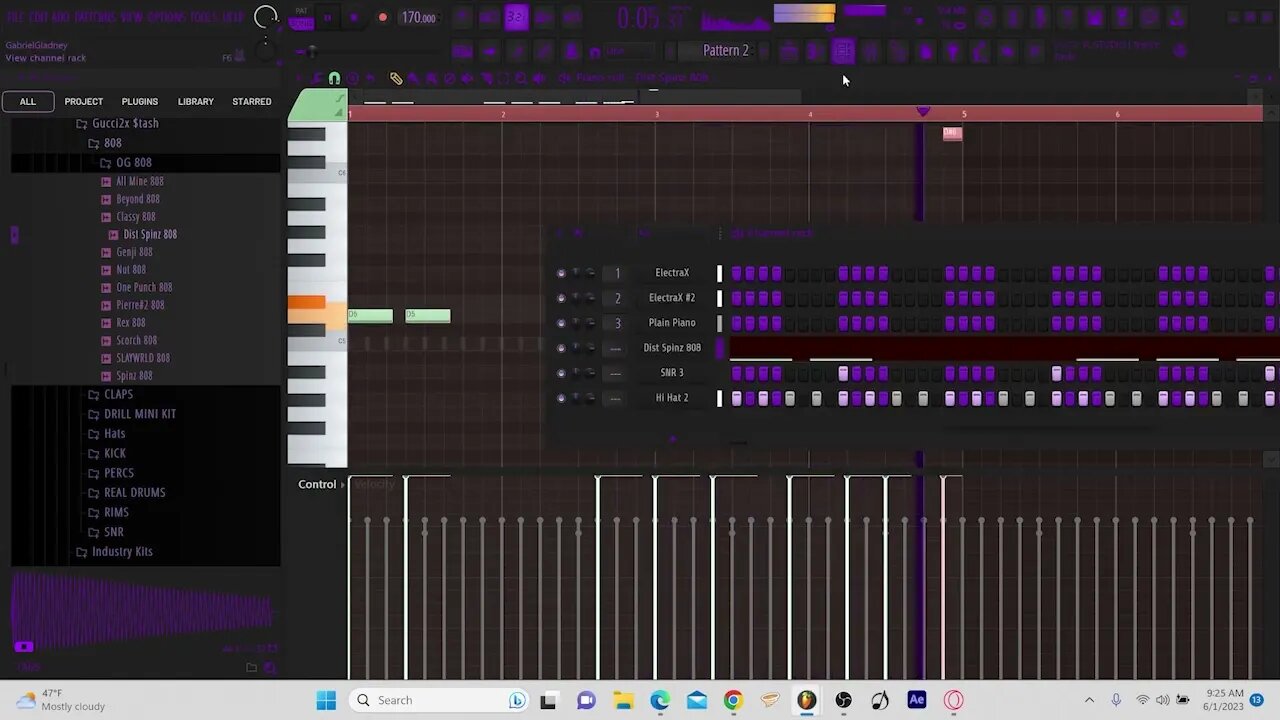Collapse the OG 808 folder
Viewport: 1280px width, 720px height.
pyautogui.click(x=126, y=162)
